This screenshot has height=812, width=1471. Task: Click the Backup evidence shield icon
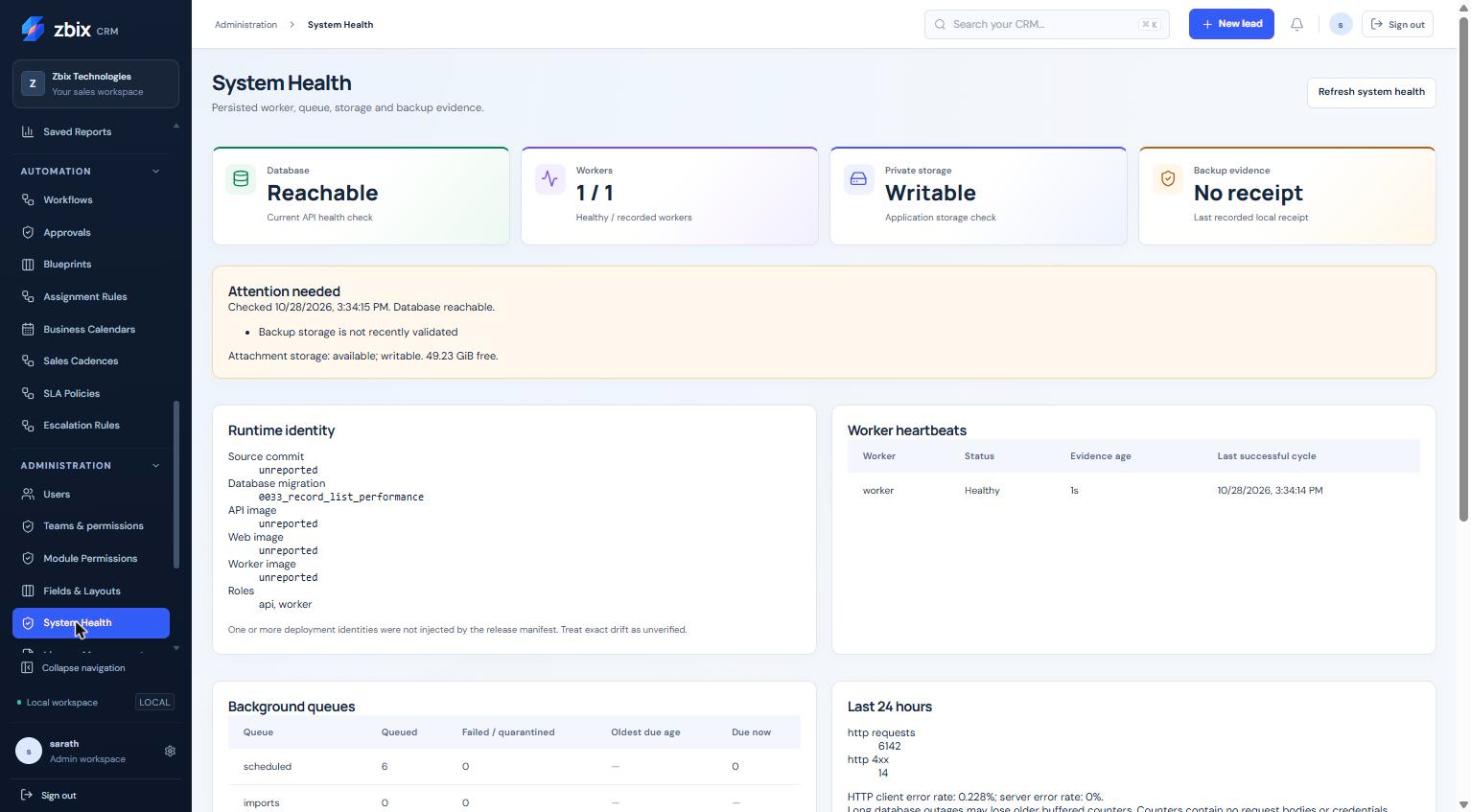click(x=1167, y=179)
